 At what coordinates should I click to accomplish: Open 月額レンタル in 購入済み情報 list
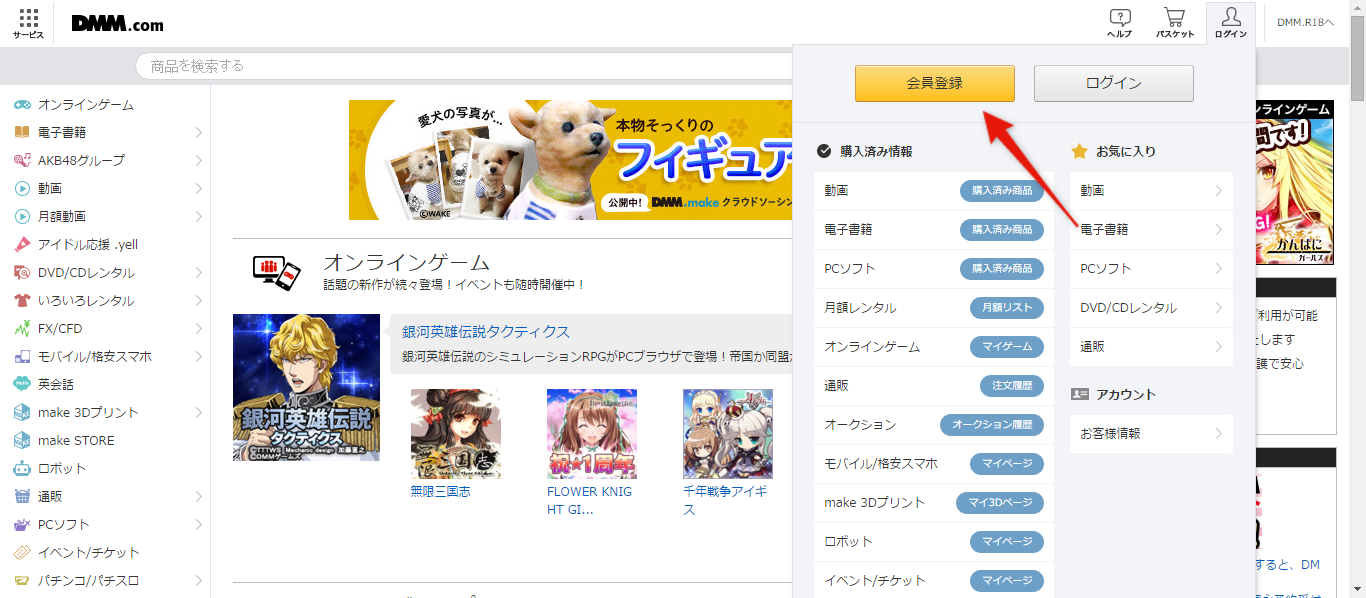pos(860,307)
